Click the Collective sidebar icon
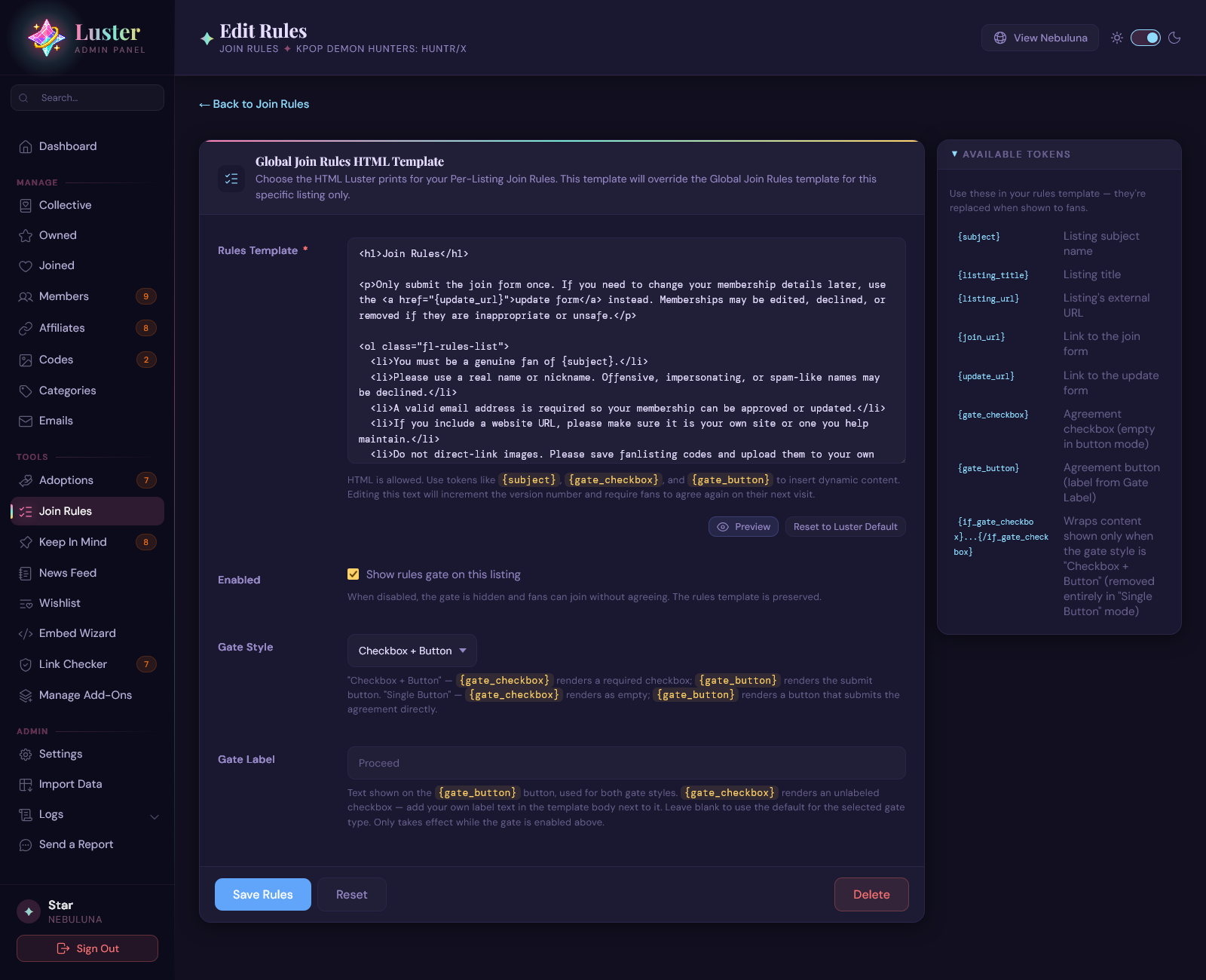 pos(26,205)
